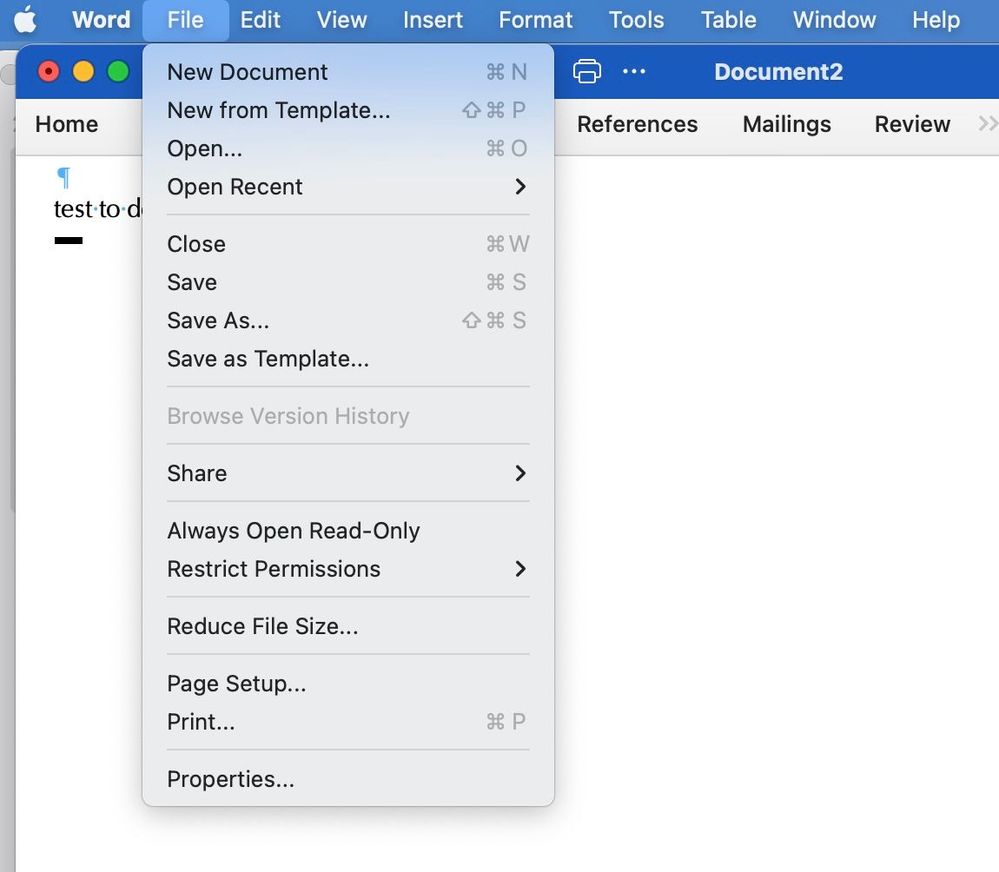Open the Table menu
Viewport: 999px width, 872px height.
pyautogui.click(x=728, y=20)
